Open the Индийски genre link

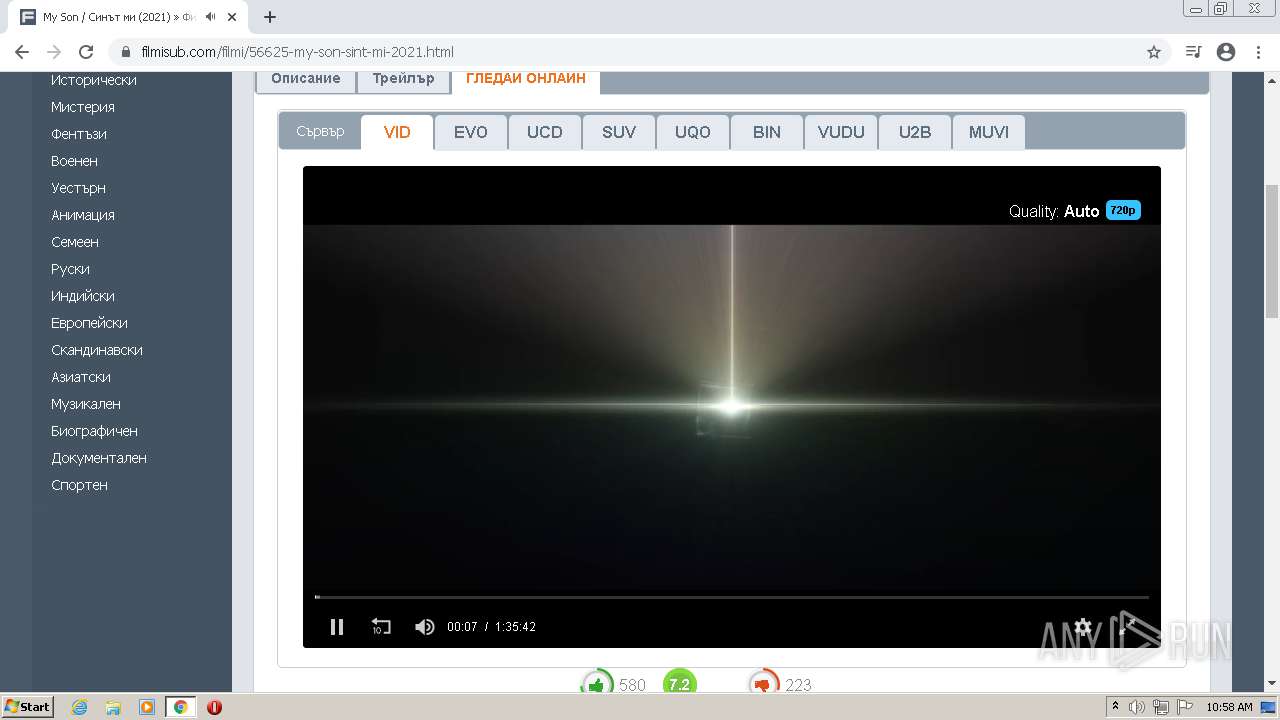83,296
